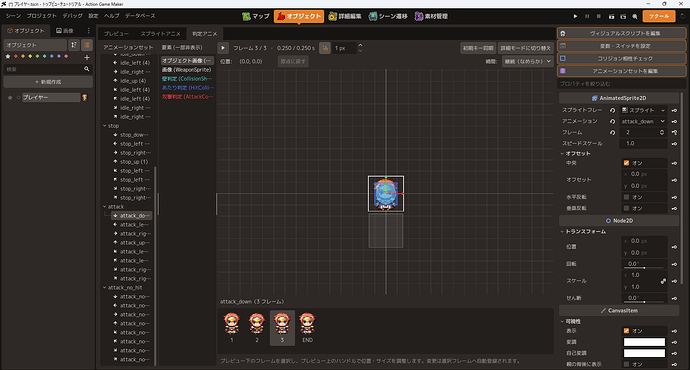
Task: Click the keyframe icon for スピードスケール
Action: (674, 143)
